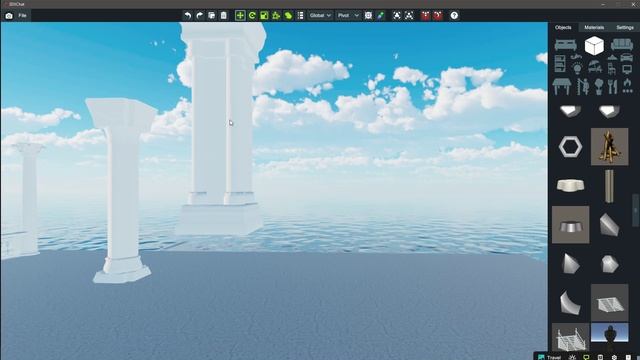
Task: Pick the curved quarter-arc thumbnail
Action: click(x=570, y=302)
